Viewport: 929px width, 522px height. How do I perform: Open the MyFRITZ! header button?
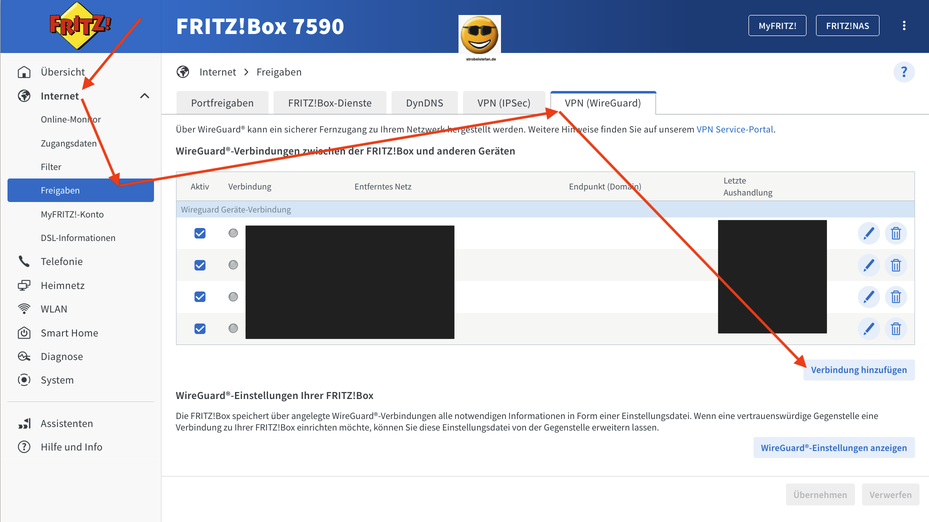(x=777, y=26)
